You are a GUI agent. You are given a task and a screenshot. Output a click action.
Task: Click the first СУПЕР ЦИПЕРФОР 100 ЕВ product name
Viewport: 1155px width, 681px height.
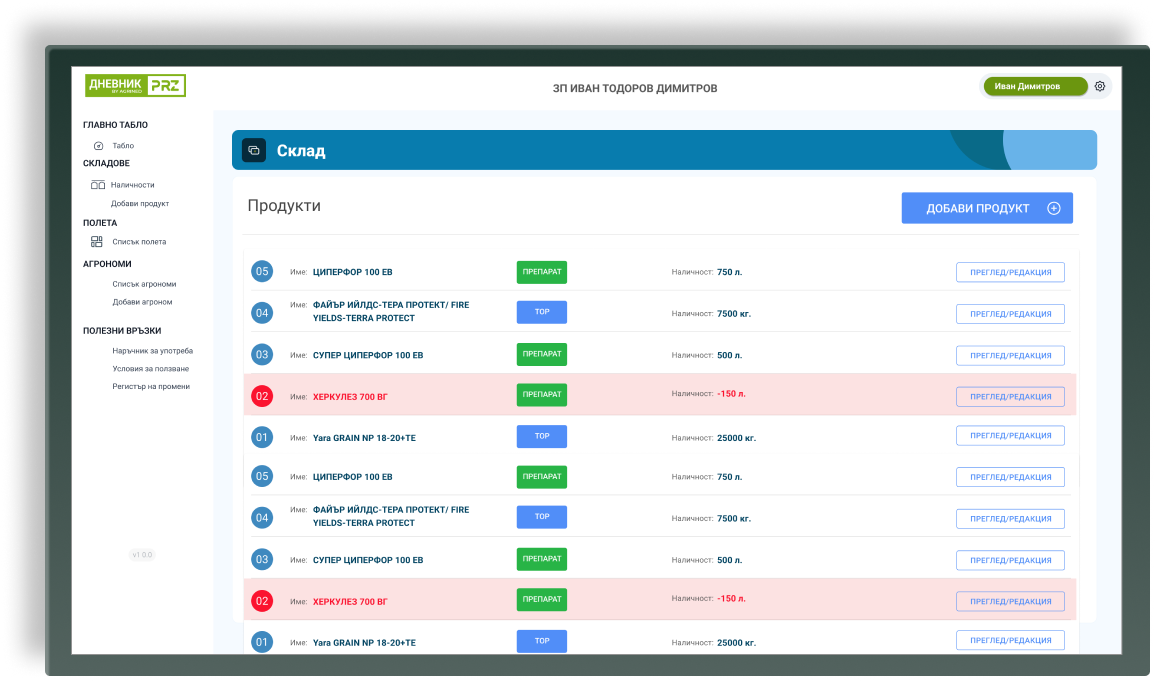pos(368,356)
